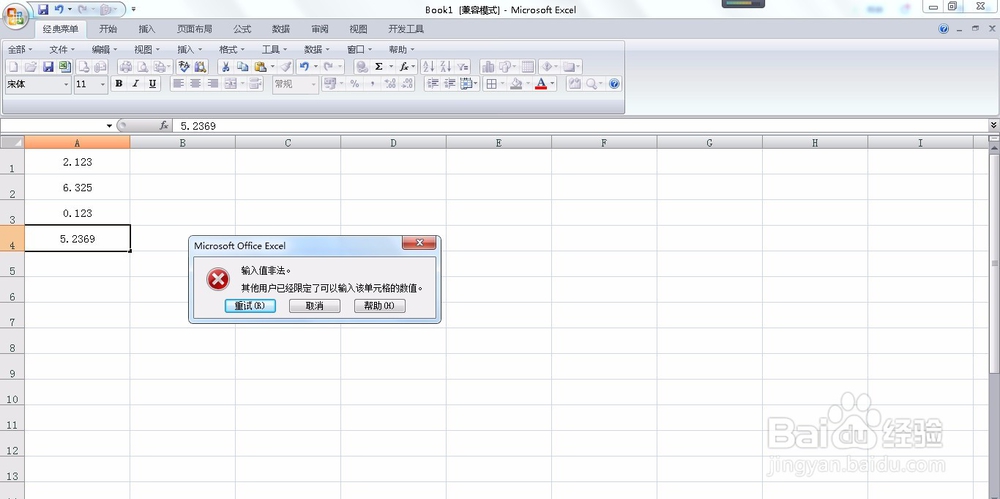The height and width of the screenshot is (499, 1000).
Task: Click the 重试(R) button in dialog
Action: pos(250,306)
